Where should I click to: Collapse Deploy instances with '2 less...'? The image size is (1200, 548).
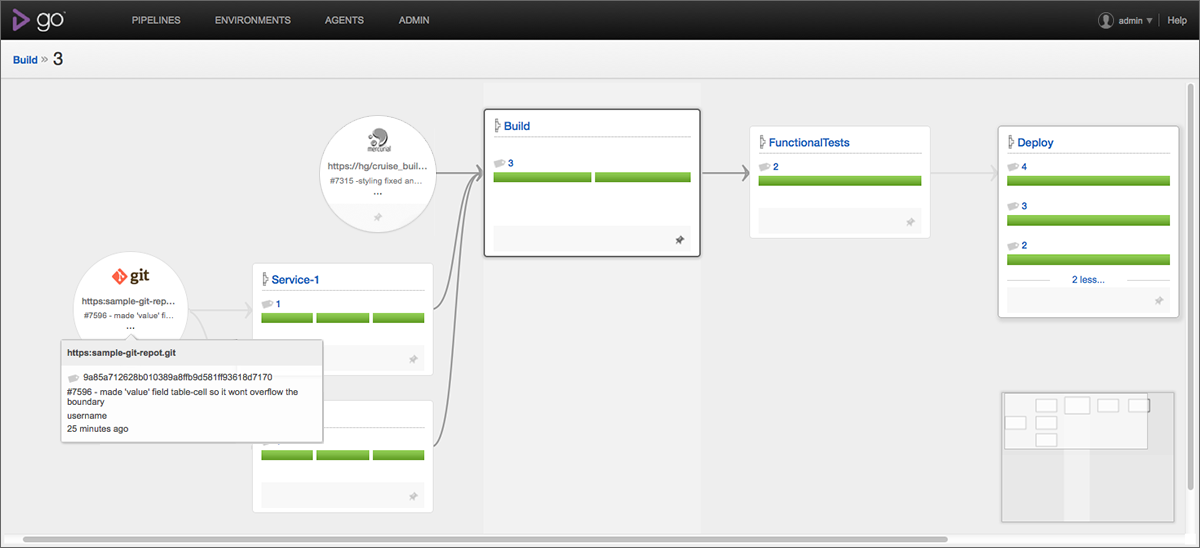[x=1088, y=279]
